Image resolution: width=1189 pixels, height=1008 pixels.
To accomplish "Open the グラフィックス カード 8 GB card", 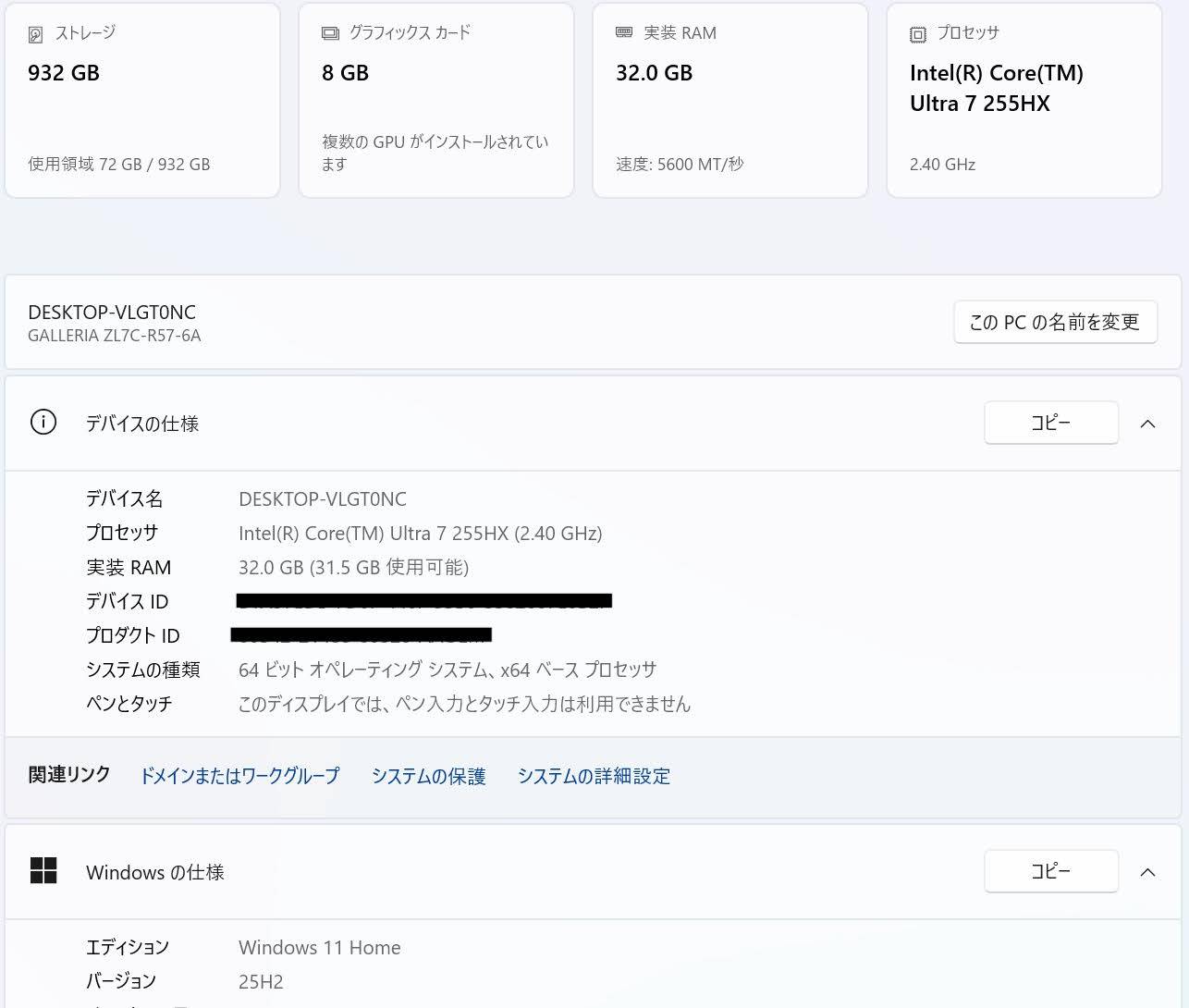I will click(436, 100).
